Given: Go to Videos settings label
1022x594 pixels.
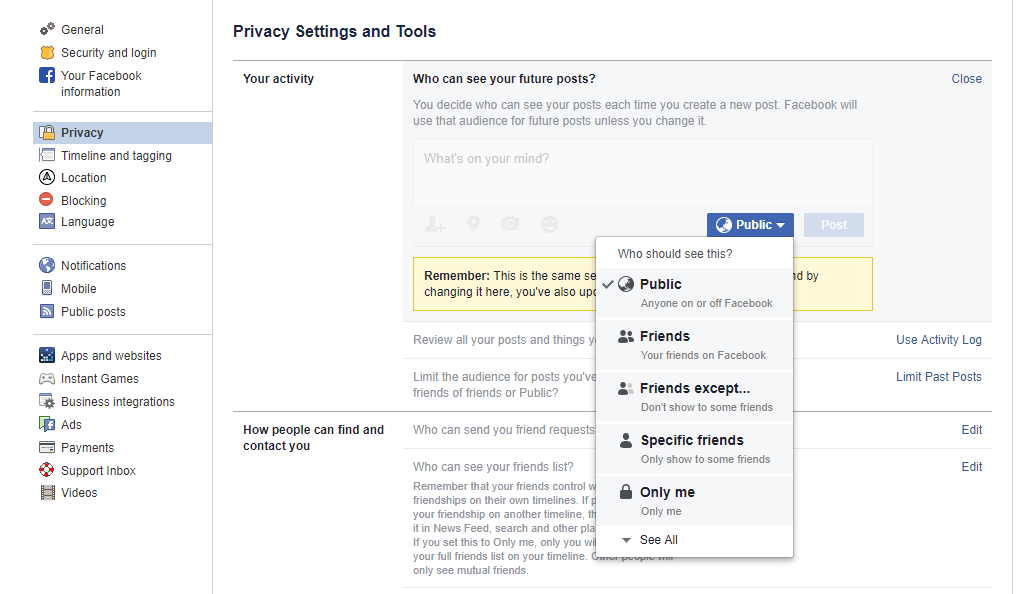Looking at the screenshot, I should pos(79,493).
